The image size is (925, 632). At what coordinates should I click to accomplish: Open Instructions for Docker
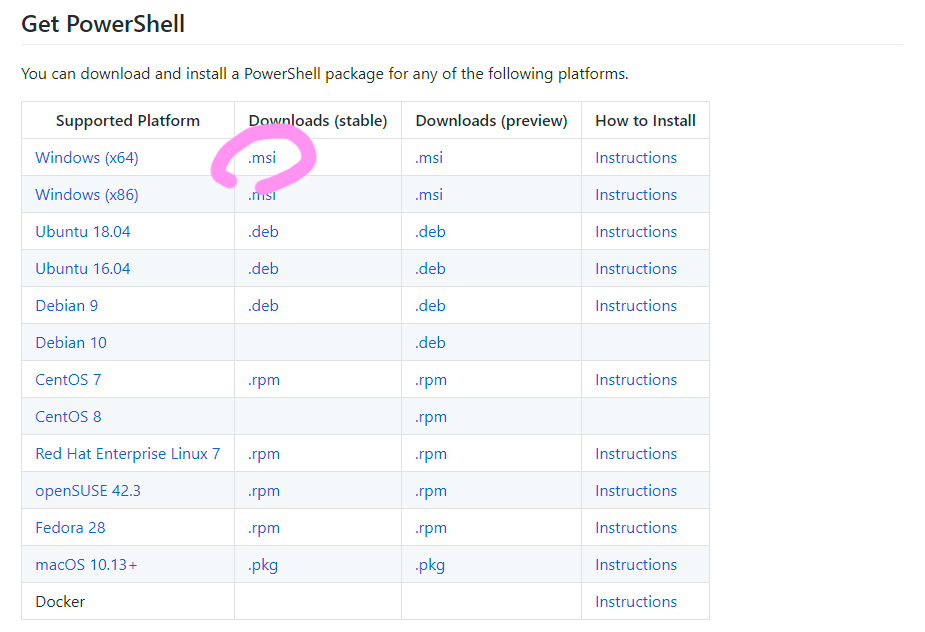click(636, 602)
